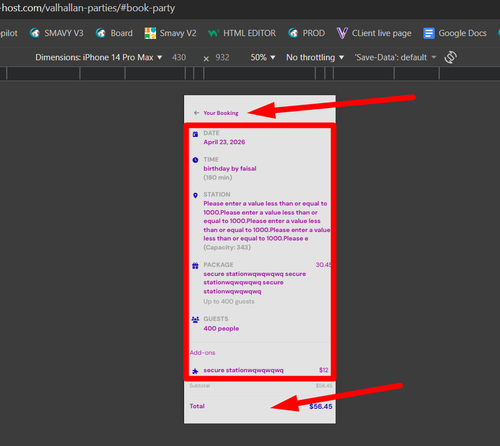Image resolution: width=500 pixels, height=446 pixels.
Task: Open the Board bookmark
Action: point(114,33)
